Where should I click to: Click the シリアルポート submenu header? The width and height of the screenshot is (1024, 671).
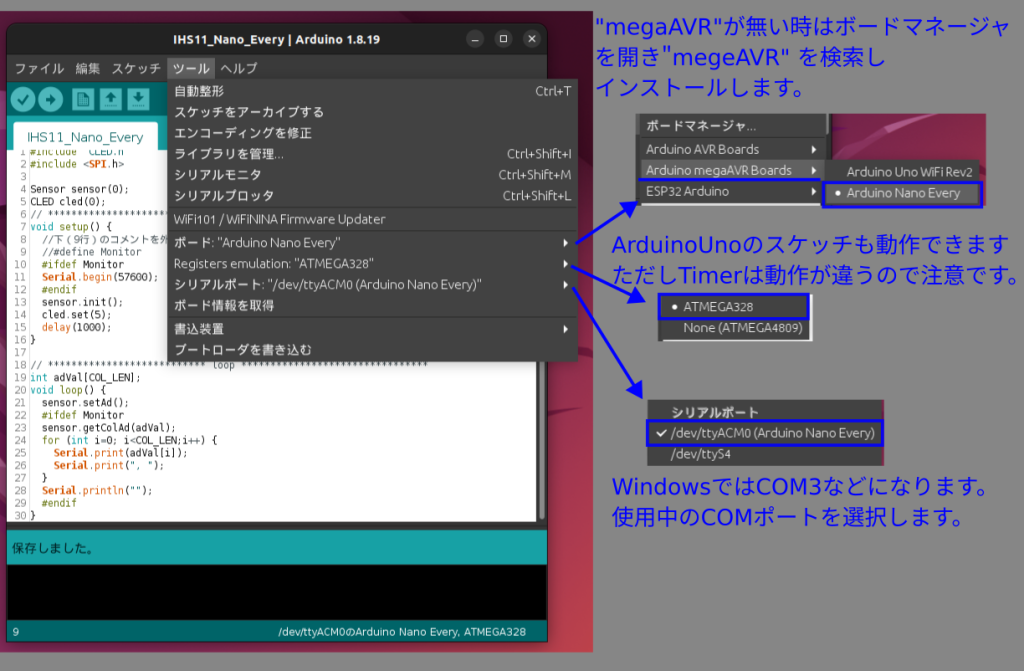714,412
